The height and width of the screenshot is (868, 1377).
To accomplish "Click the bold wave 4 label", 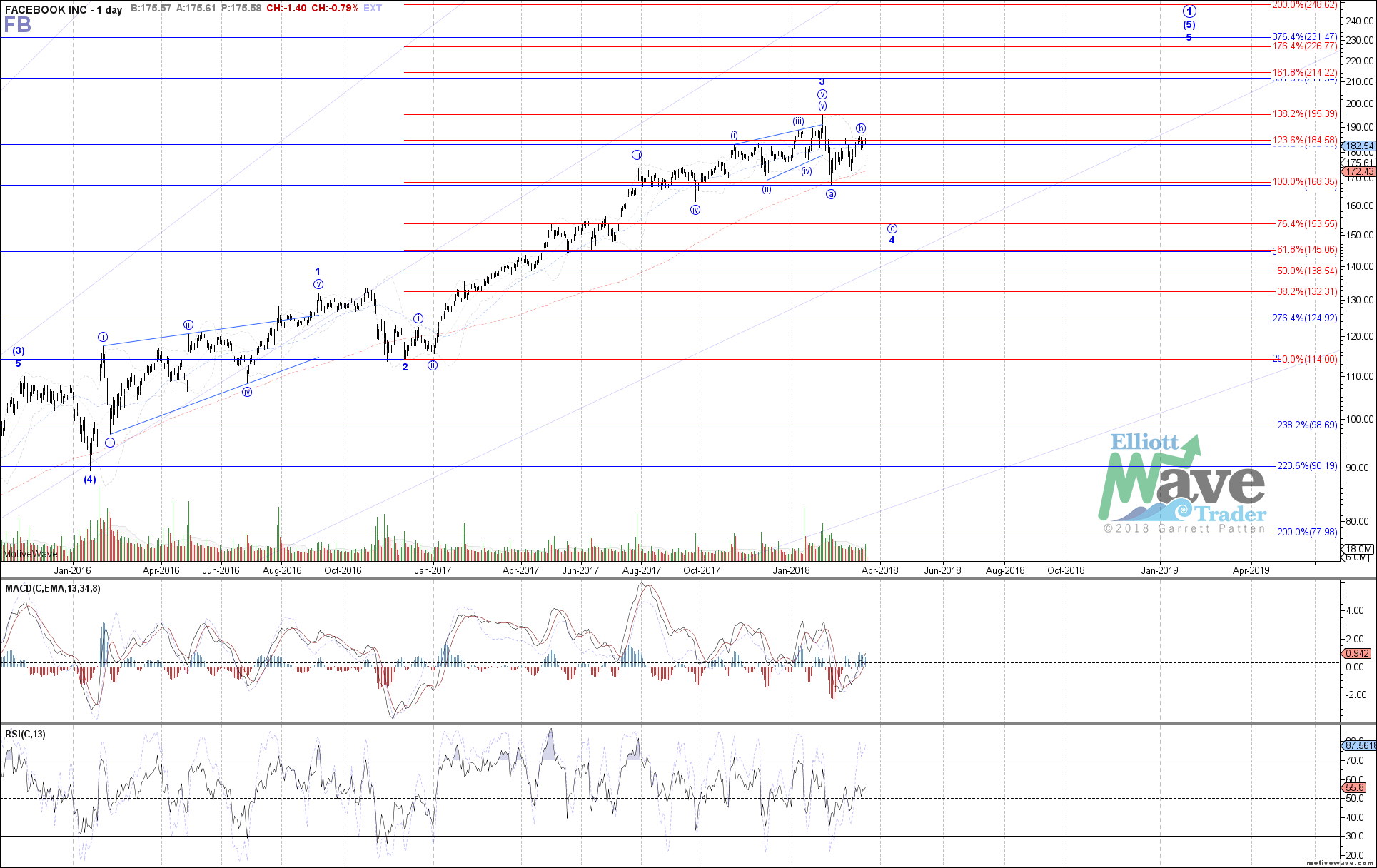I will (x=892, y=241).
